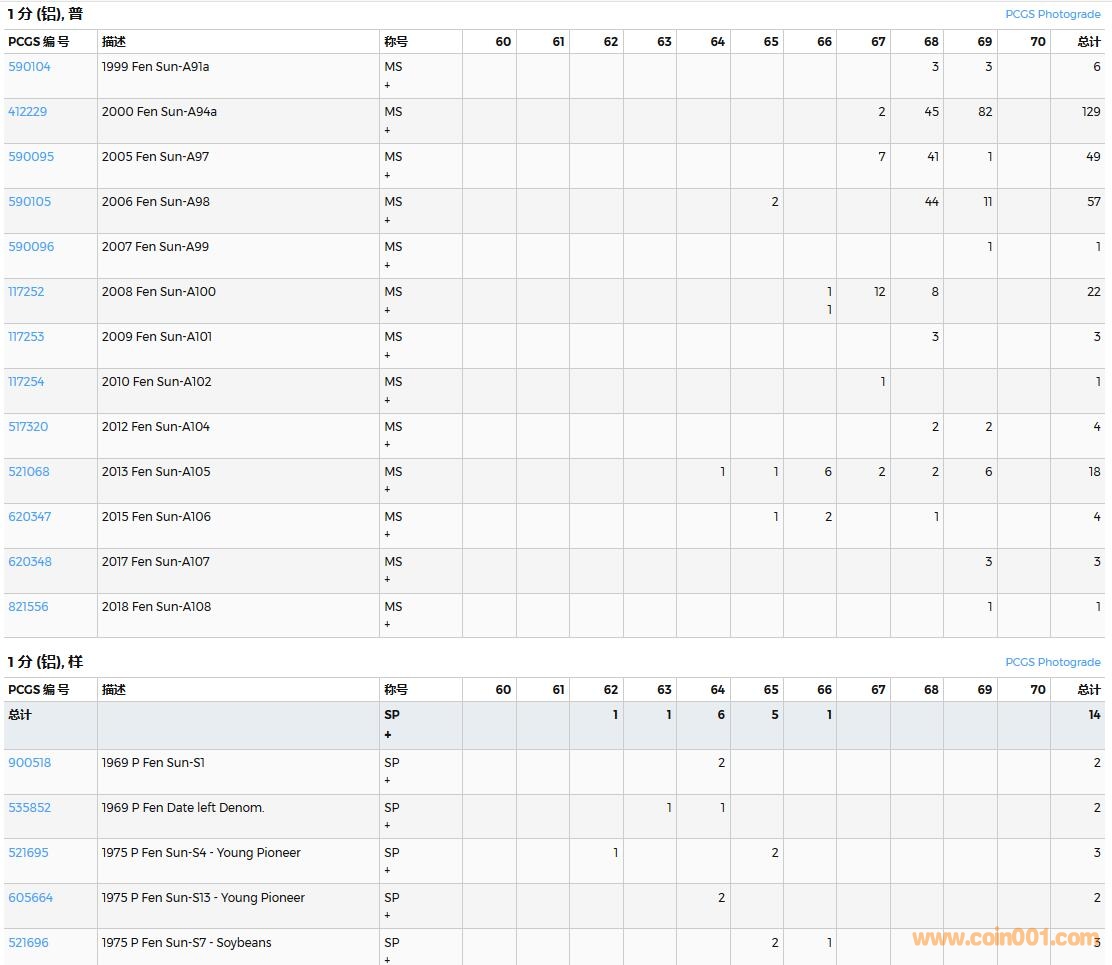
Task: Select the 590105 link for 2006 Fen
Action: click(x=29, y=202)
